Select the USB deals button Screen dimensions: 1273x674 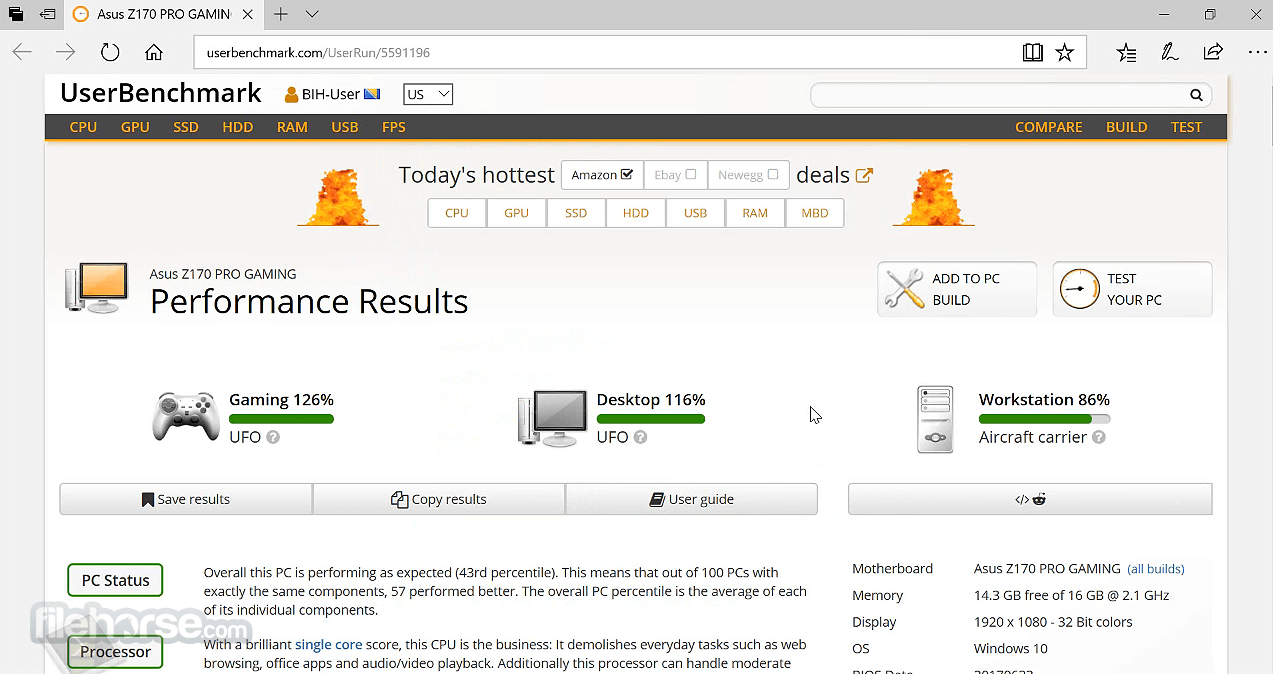coord(695,213)
